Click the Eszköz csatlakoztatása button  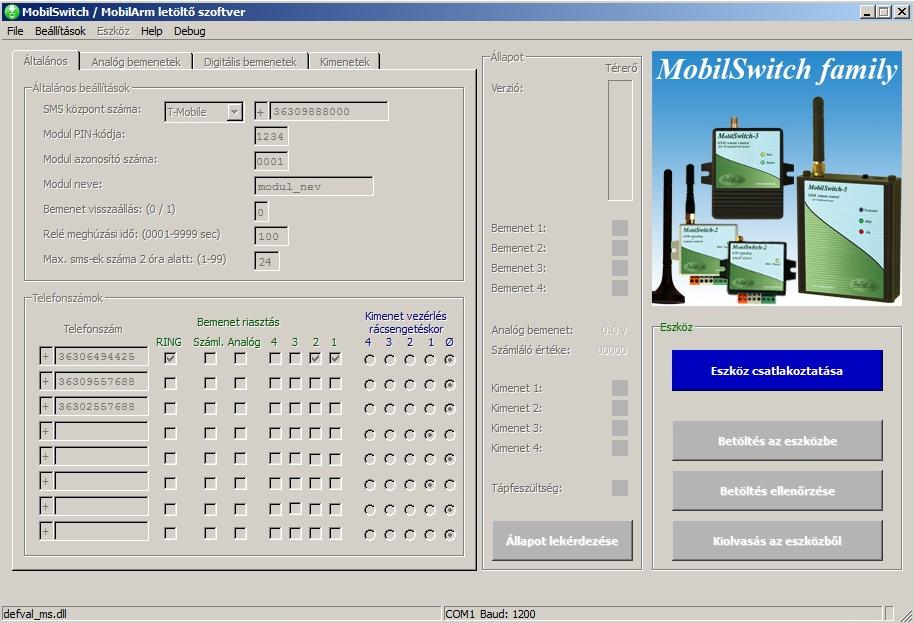click(x=777, y=371)
